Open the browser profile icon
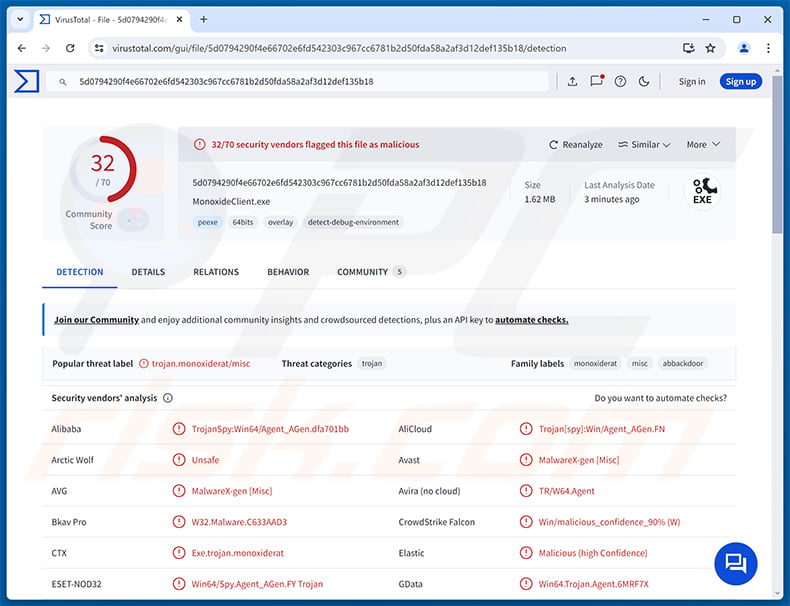 pos(744,48)
